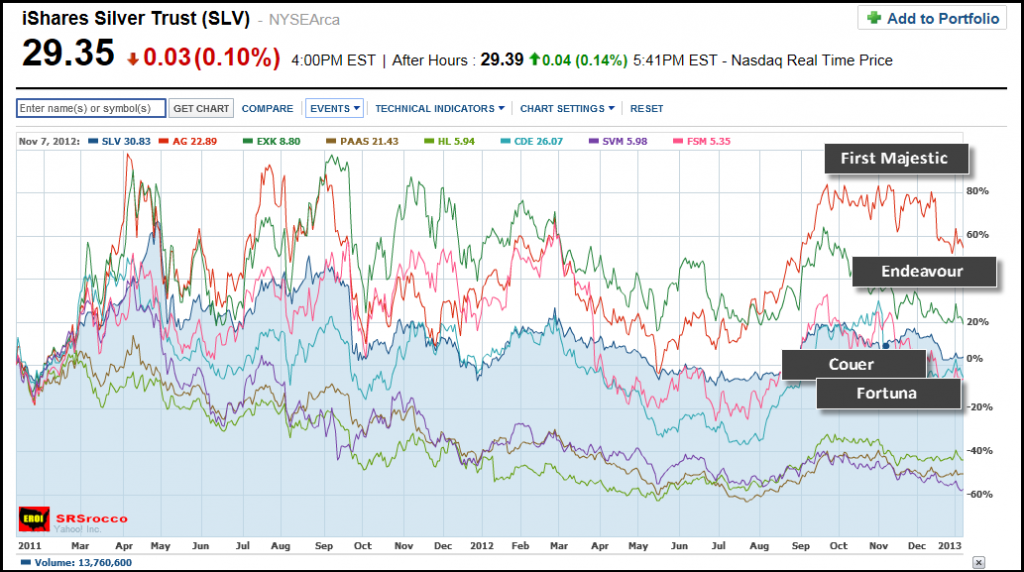Click the SLV blue legend swatch
This screenshot has height=572, width=1024.
click(93, 141)
